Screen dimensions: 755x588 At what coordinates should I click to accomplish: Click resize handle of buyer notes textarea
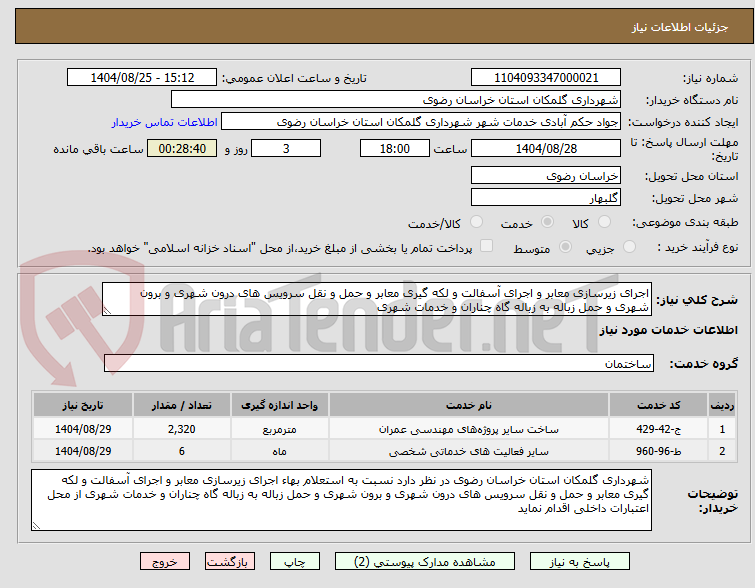[x=36, y=525]
